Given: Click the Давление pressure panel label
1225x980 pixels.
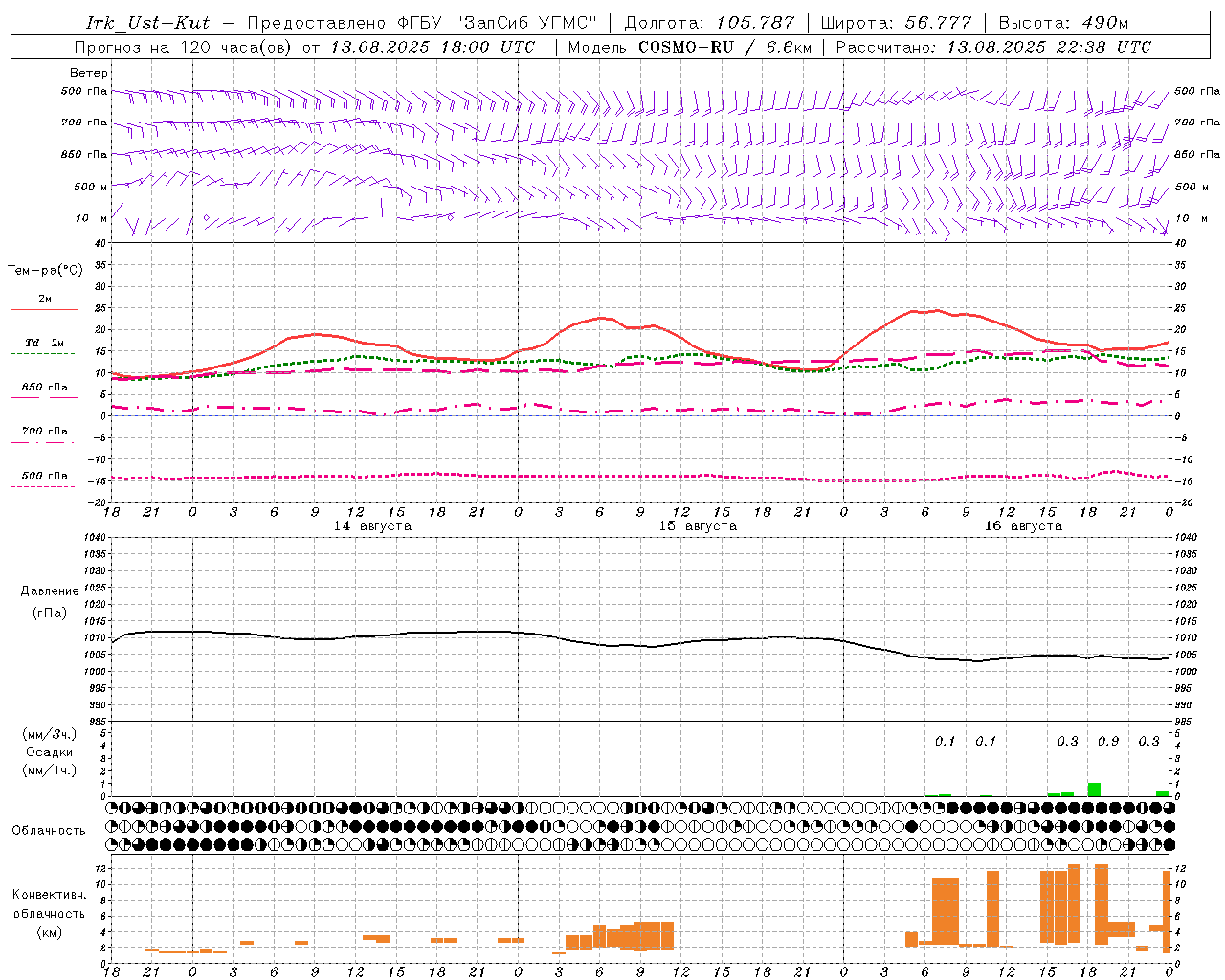Looking at the screenshot, I should (x=50, y=591).
